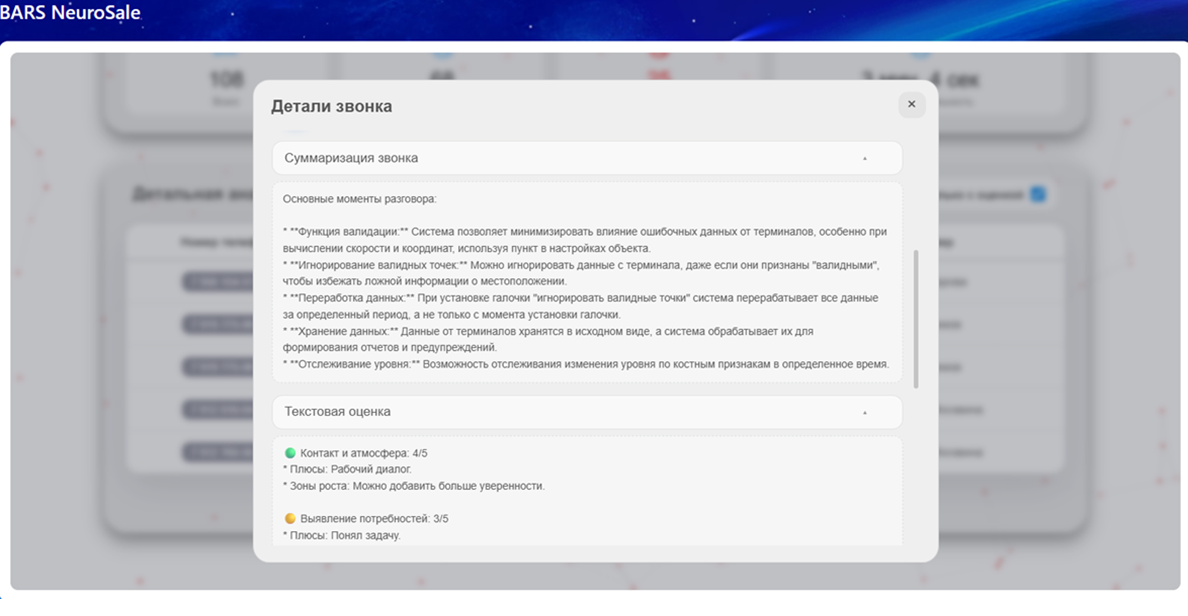Collapse the Суммаризация звонка section
This screenshot has height=616, width=1188.
tap(587, 158)
